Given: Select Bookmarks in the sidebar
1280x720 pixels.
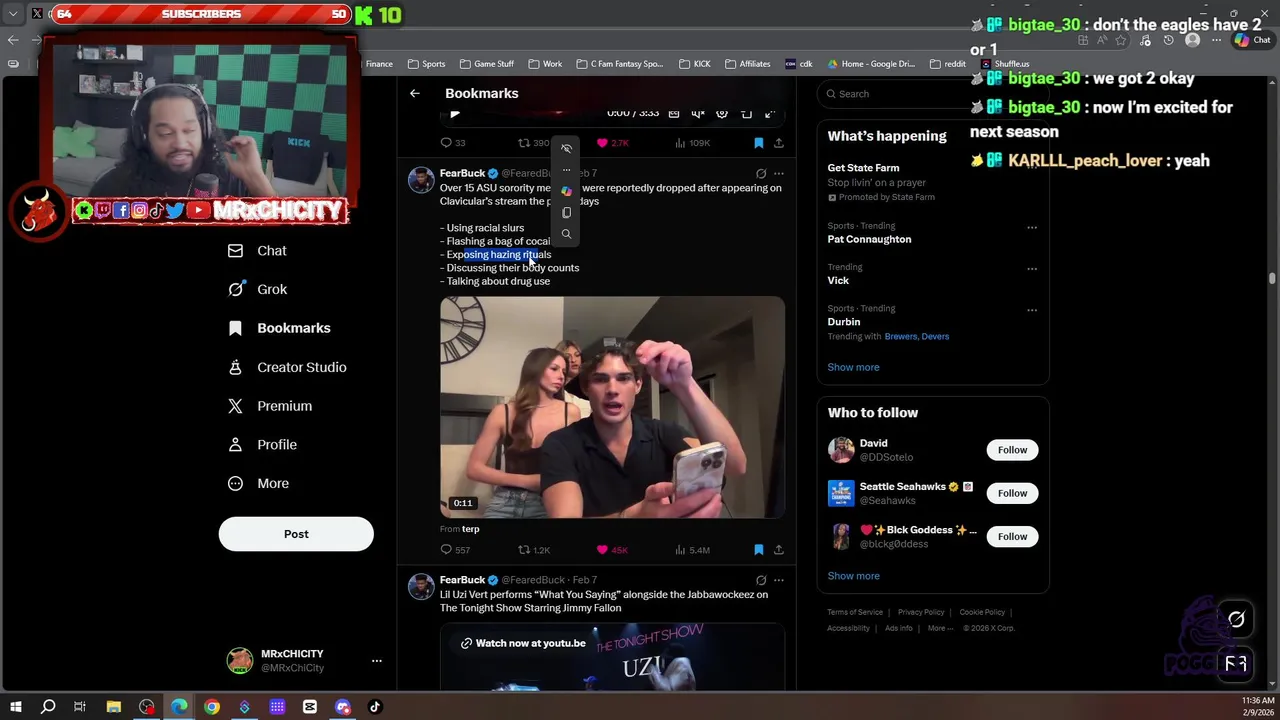Looking at the screenshot, I should pyautogui.click(x=279, y=328).
